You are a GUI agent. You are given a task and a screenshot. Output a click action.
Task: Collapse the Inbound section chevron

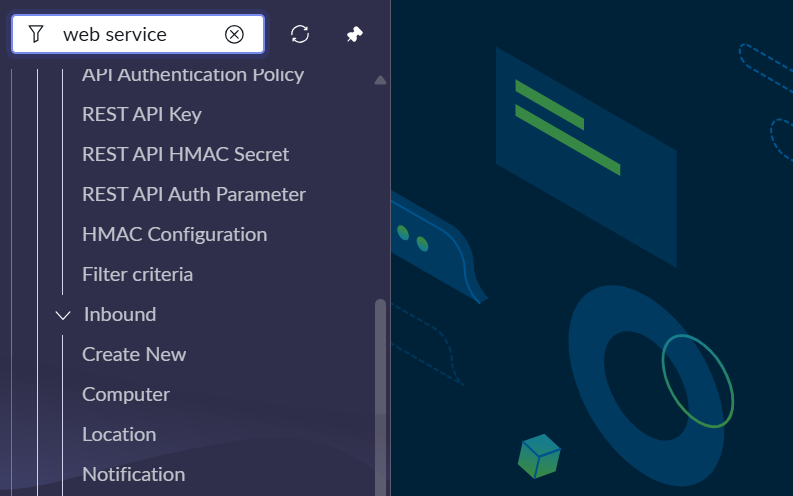[x=63, y=315]
